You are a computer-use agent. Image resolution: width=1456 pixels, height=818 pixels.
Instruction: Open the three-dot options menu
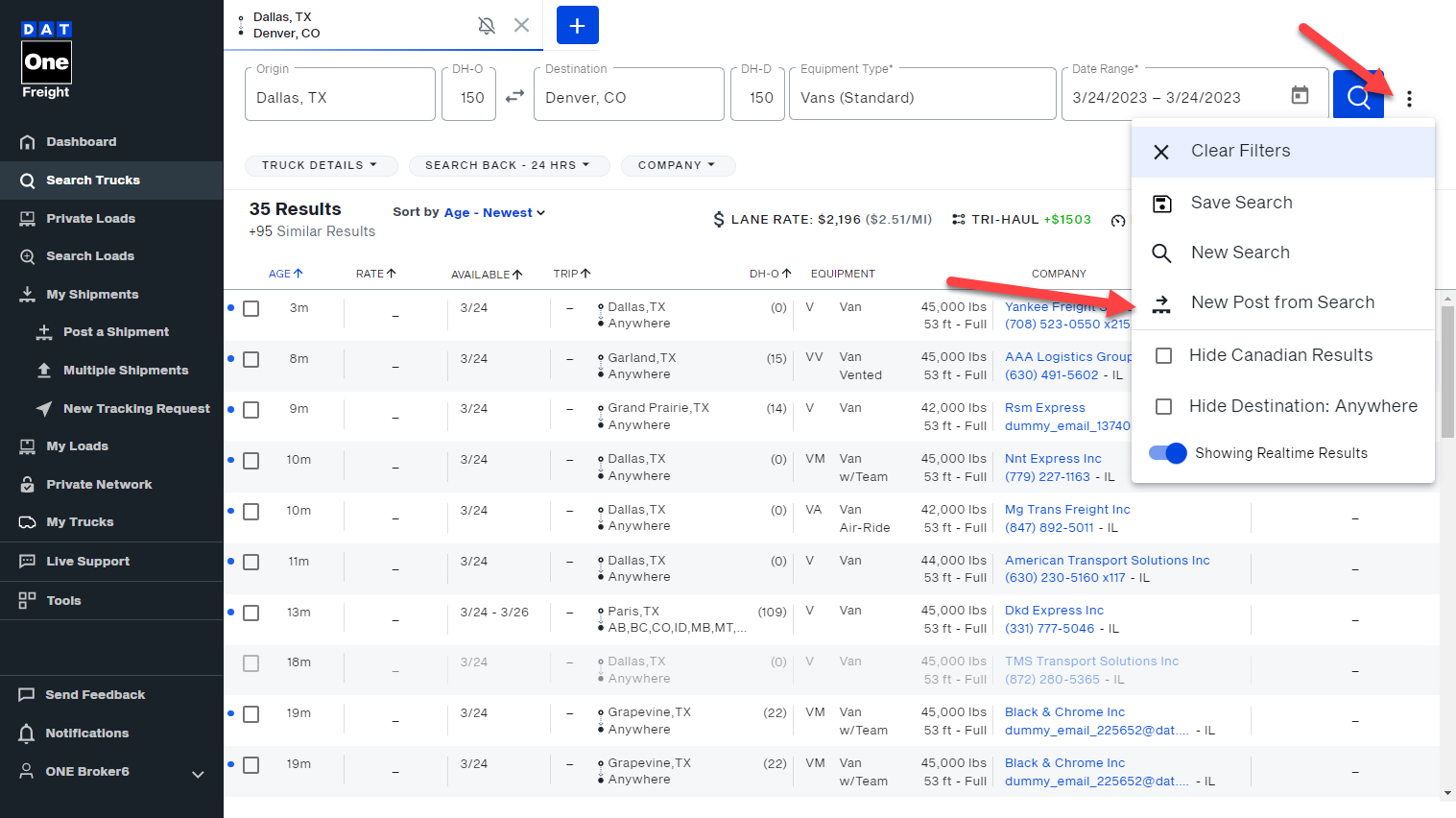click(x=1409, y=97)
